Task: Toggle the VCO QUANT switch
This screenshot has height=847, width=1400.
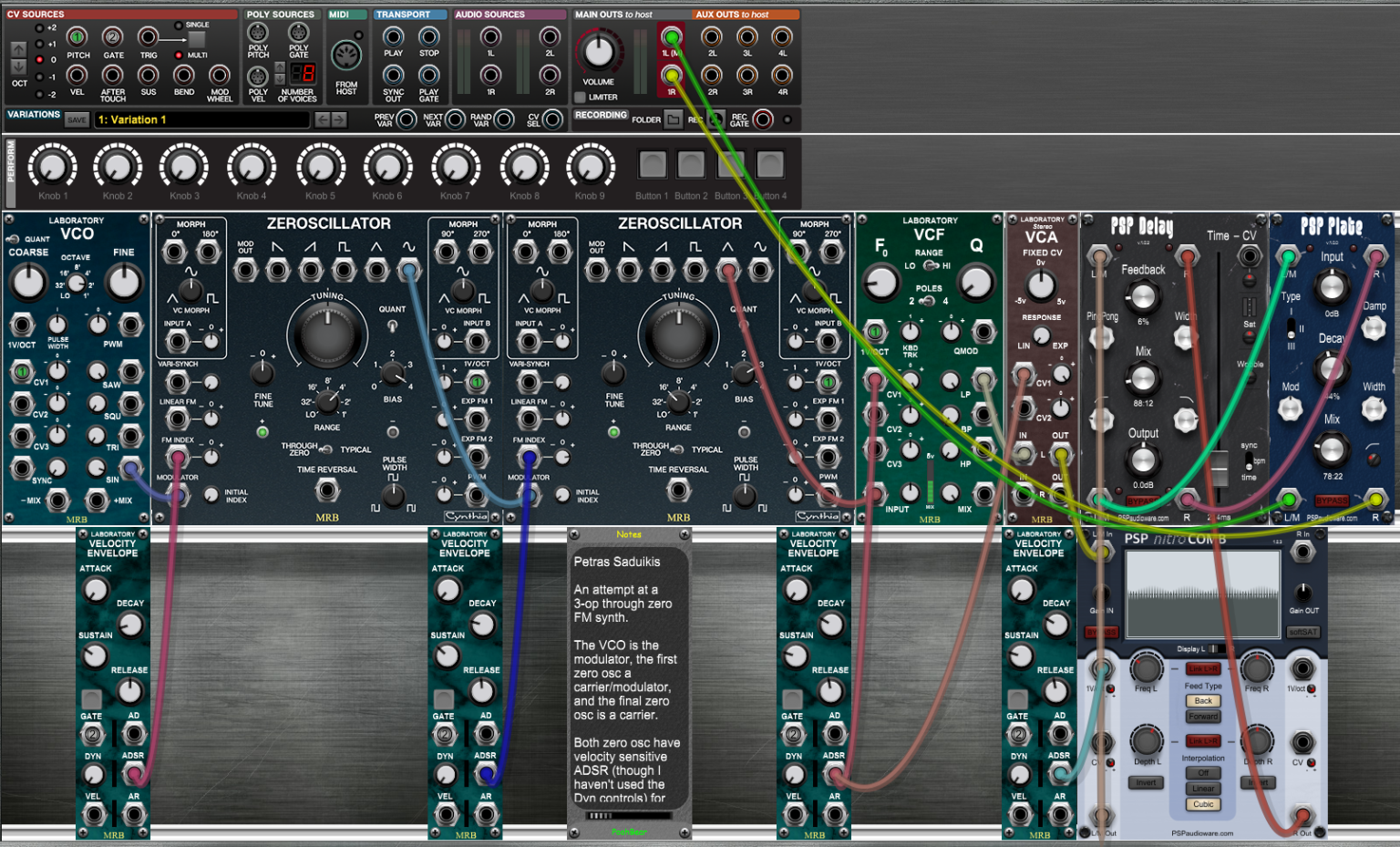Action: (13, 240)
